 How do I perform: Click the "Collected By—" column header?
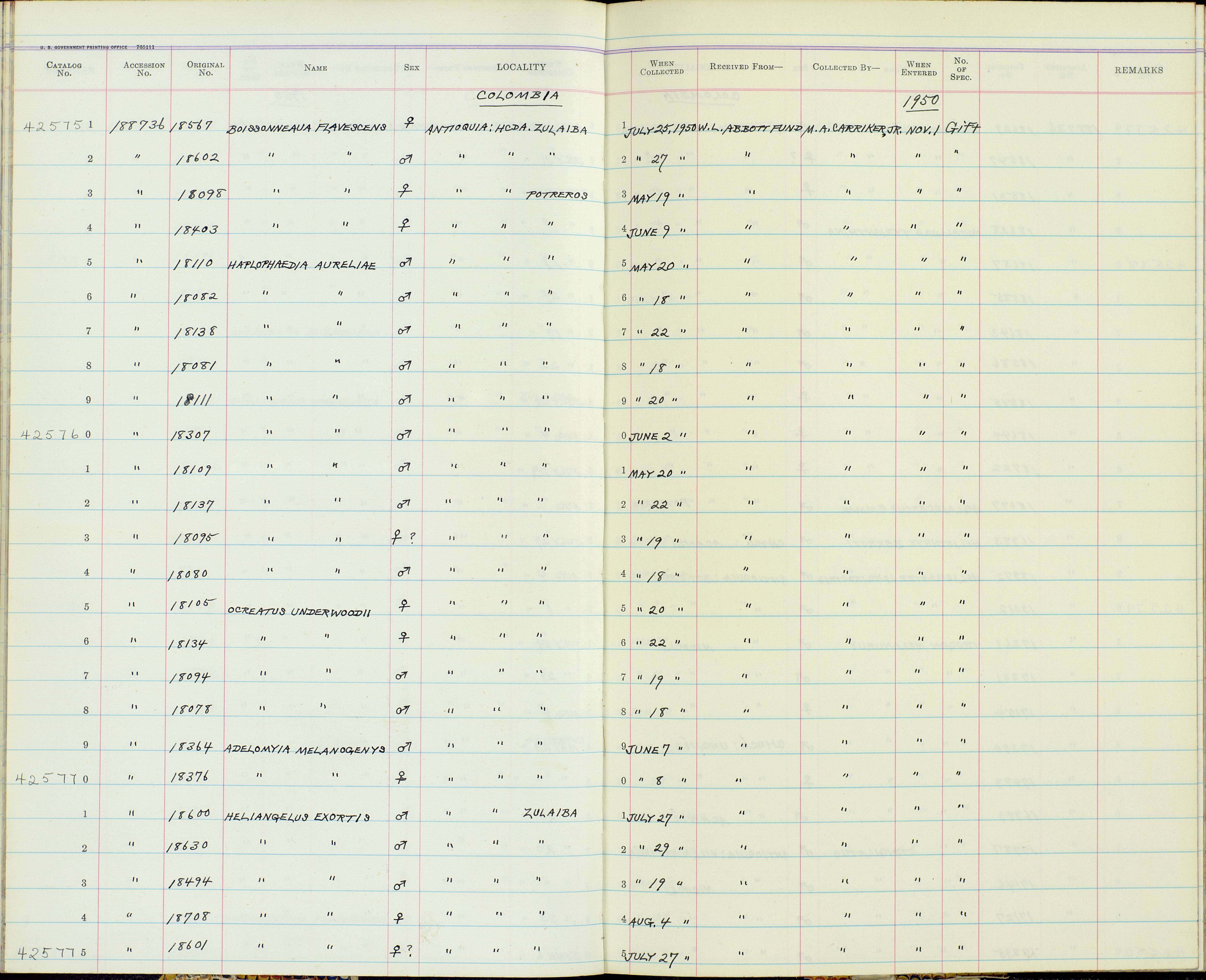click(x=846, y=67)
